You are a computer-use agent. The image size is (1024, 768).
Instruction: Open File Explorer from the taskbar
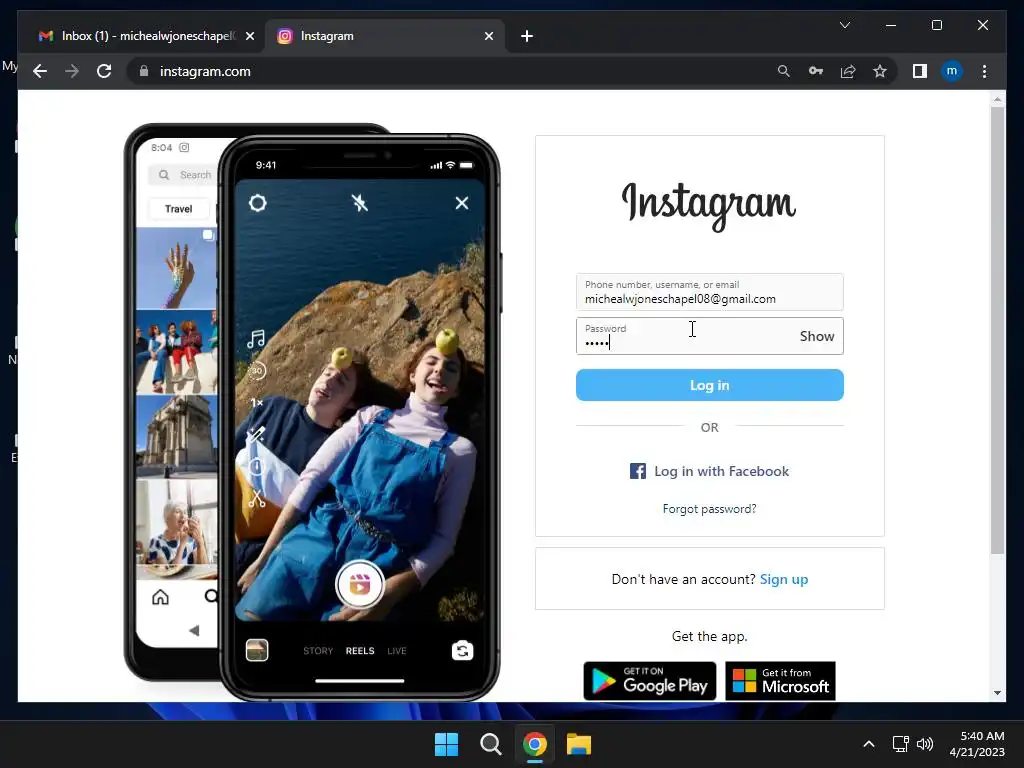tap(579, 744)
